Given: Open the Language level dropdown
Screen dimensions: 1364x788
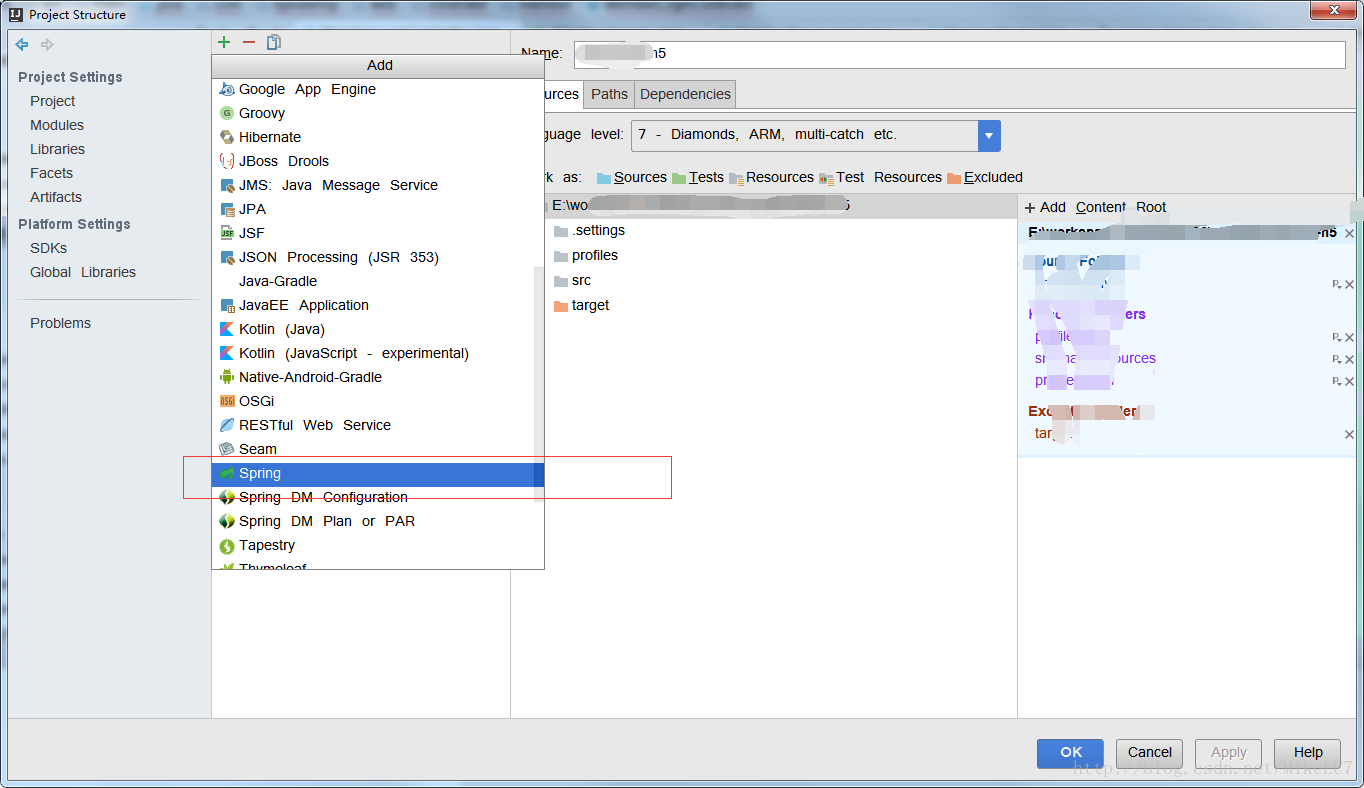Looking at the screenshot, I should (x=989, y=135).
